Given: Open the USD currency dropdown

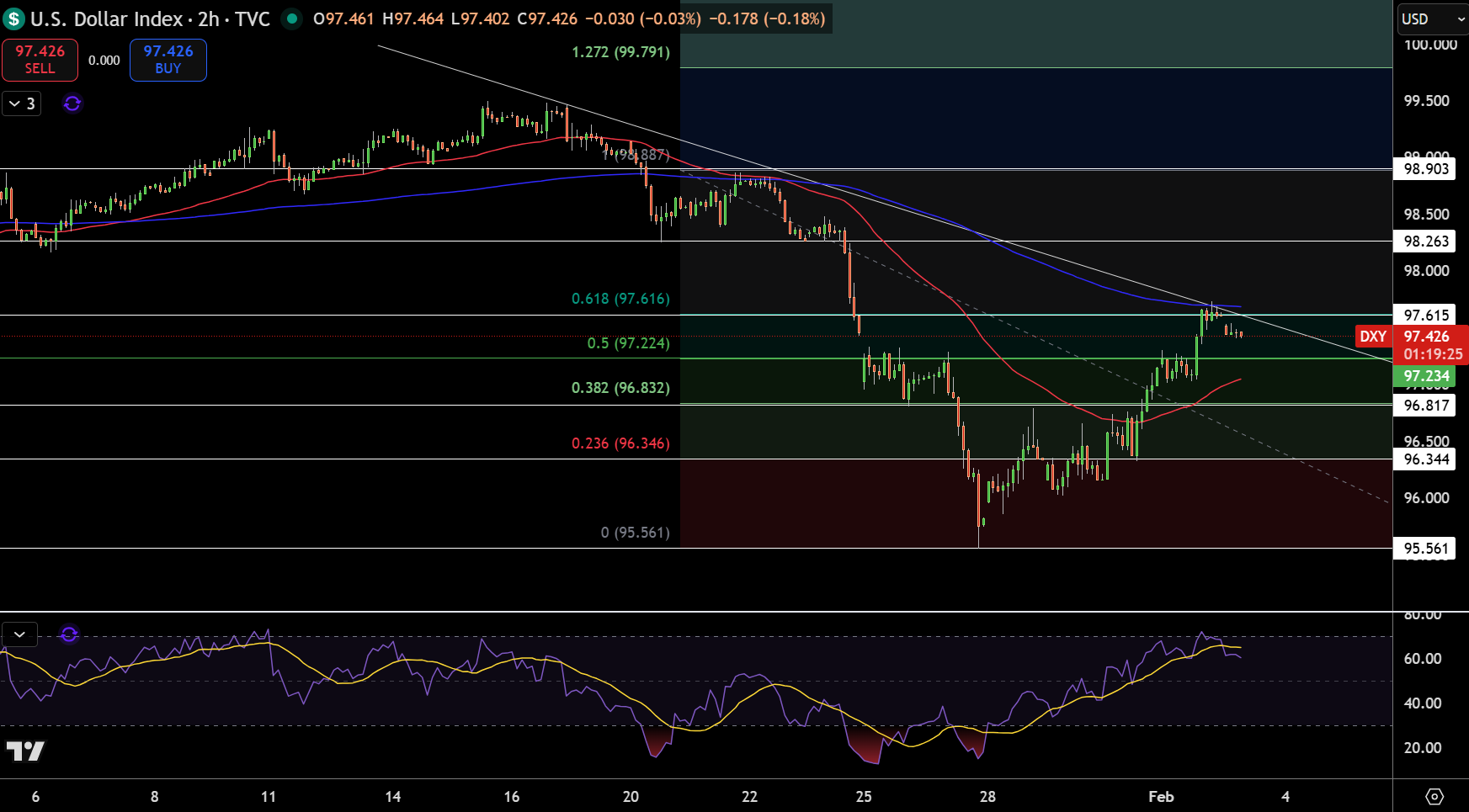Looking at the screenshot, I should 1433,19.
